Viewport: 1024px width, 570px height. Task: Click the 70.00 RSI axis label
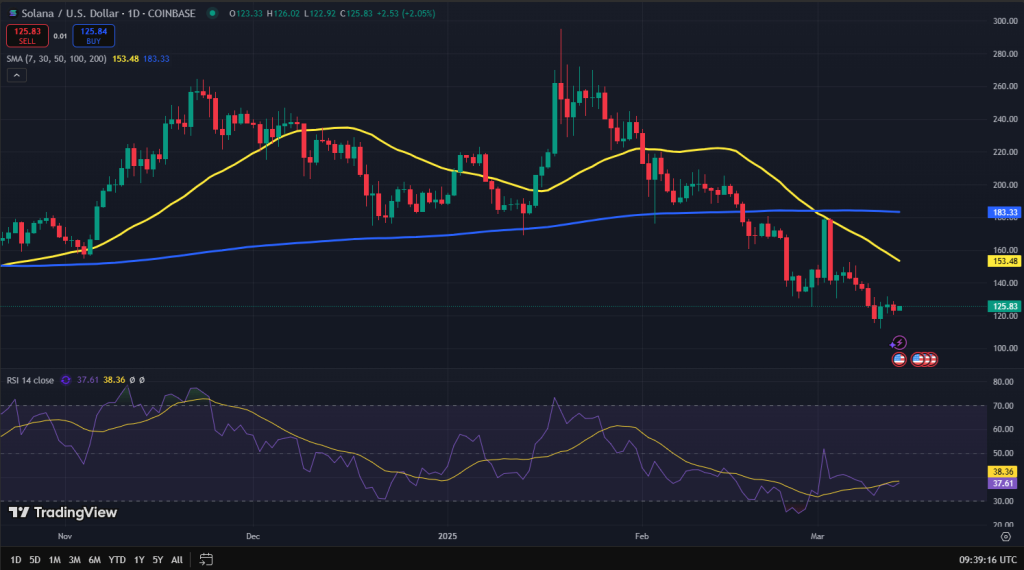pyautogui.click(x=1003, y=405)
